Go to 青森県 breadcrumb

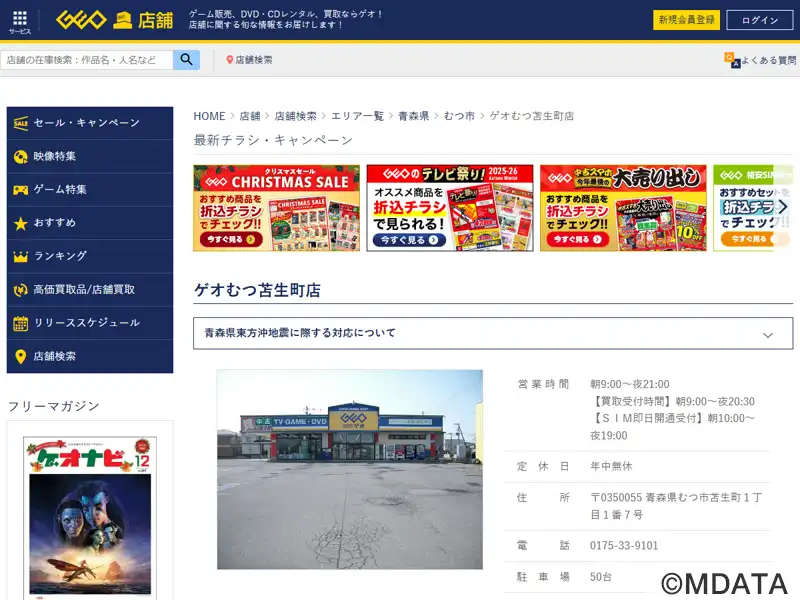point(414,116)
